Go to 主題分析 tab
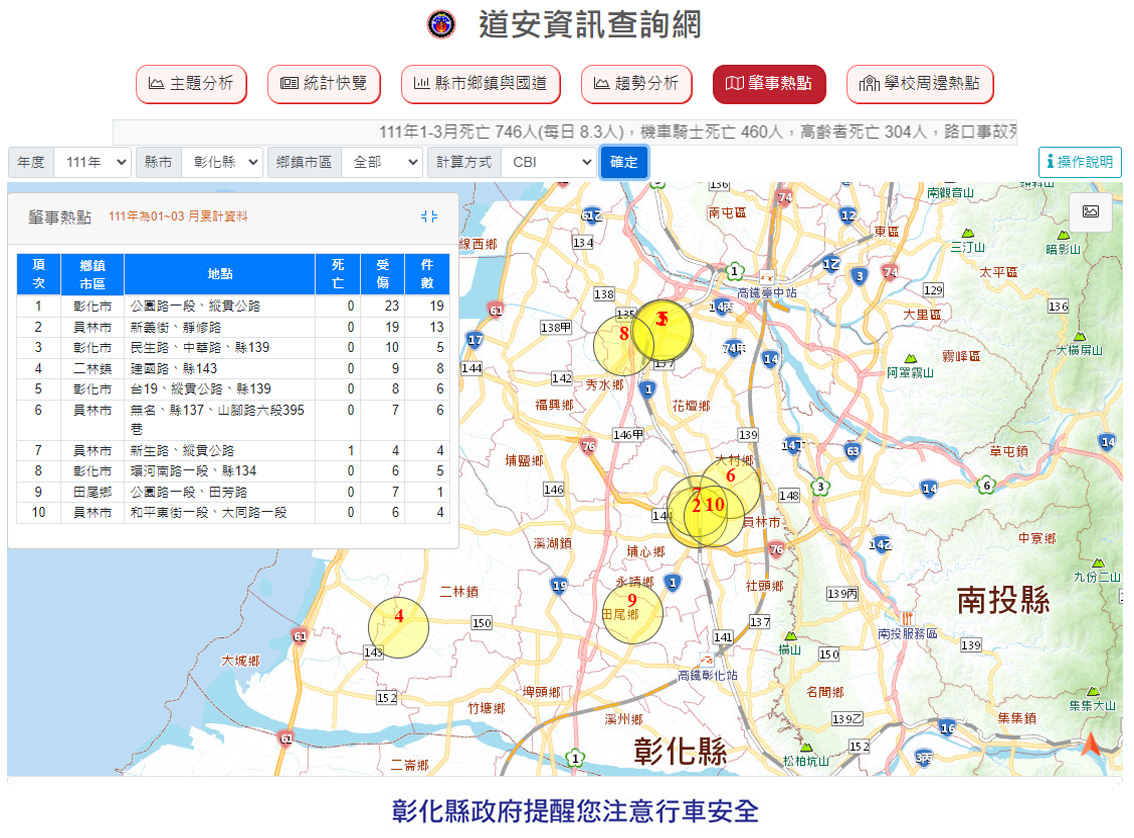The image size is (1134, 838). pyautogui.click(x=191, y=84)
